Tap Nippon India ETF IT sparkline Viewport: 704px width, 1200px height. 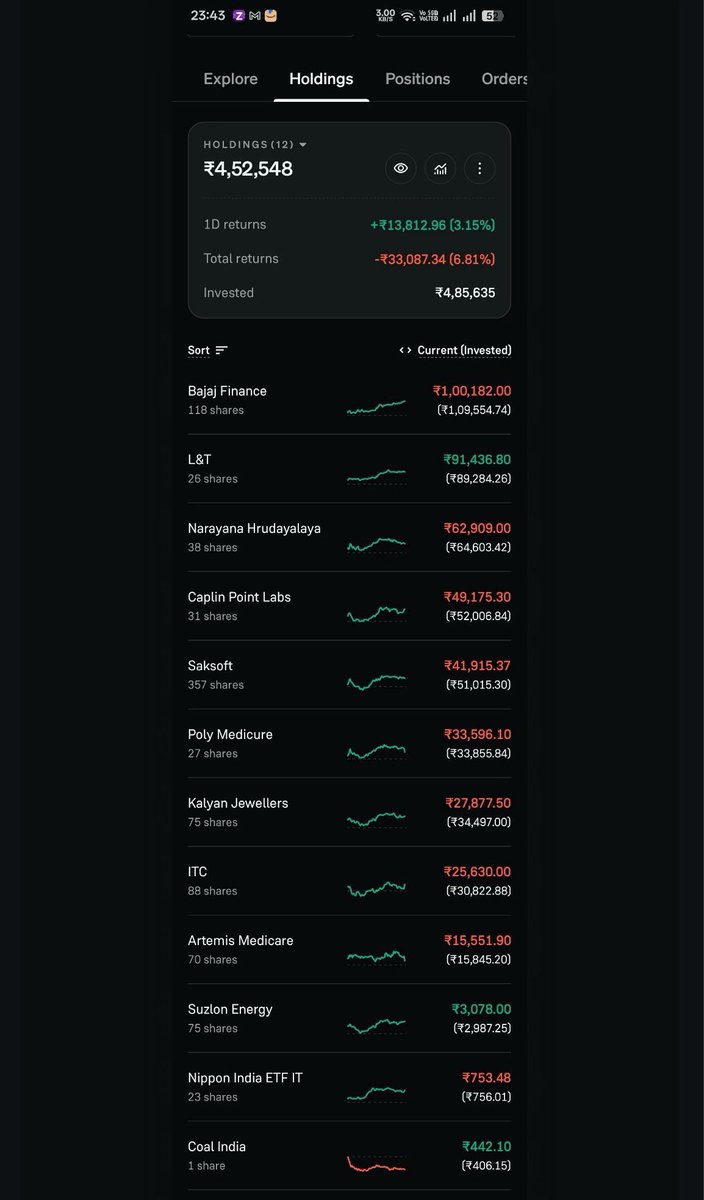376,1094
